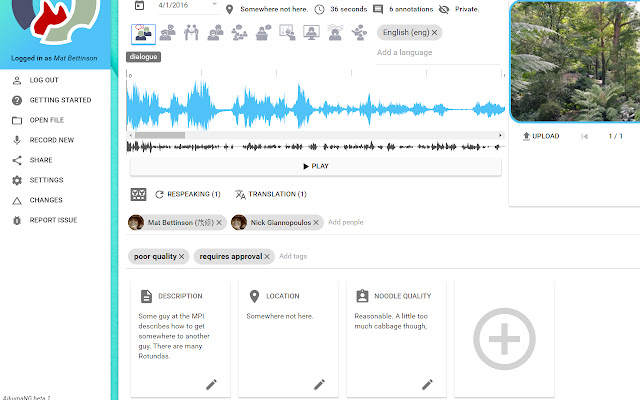The image size is (640, 400).
Task: Go to first image with skip-back icon
Action: [x=584, y=136]
